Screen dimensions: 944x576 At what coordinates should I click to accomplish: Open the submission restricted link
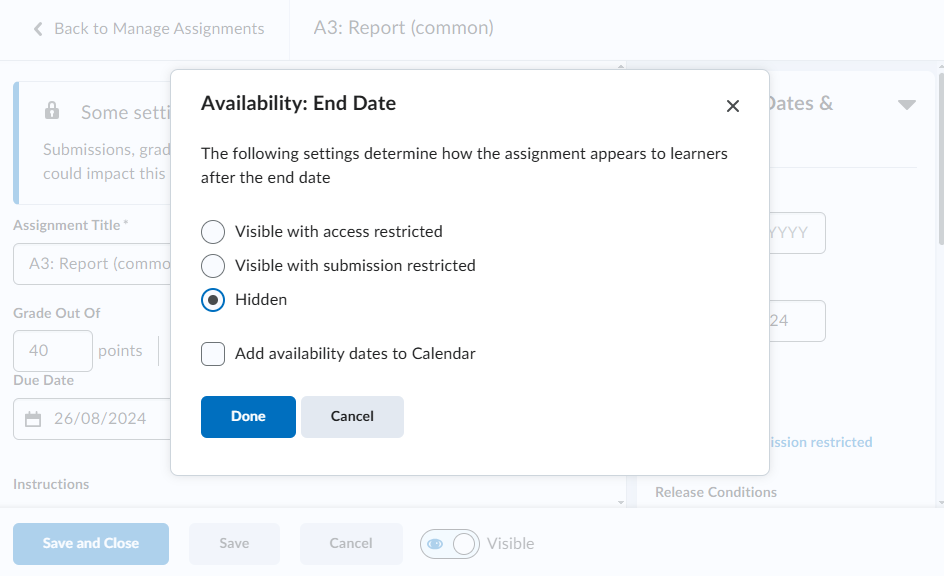tap(820, 442)
